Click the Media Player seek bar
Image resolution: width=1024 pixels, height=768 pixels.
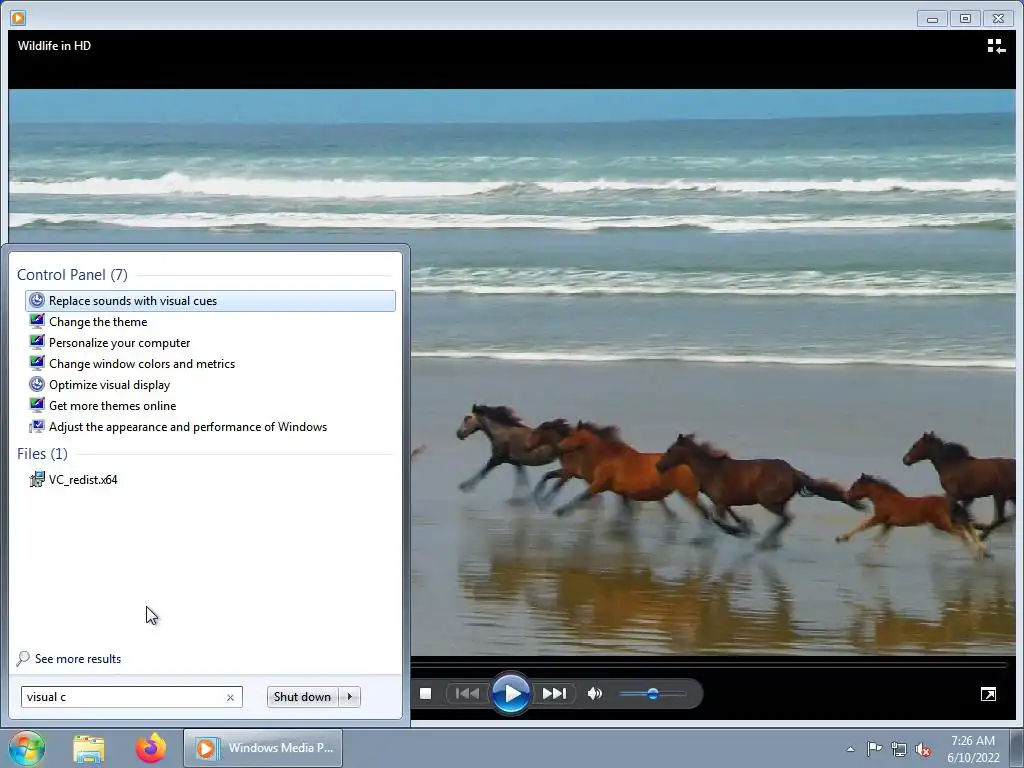click(x=709, y=665)
